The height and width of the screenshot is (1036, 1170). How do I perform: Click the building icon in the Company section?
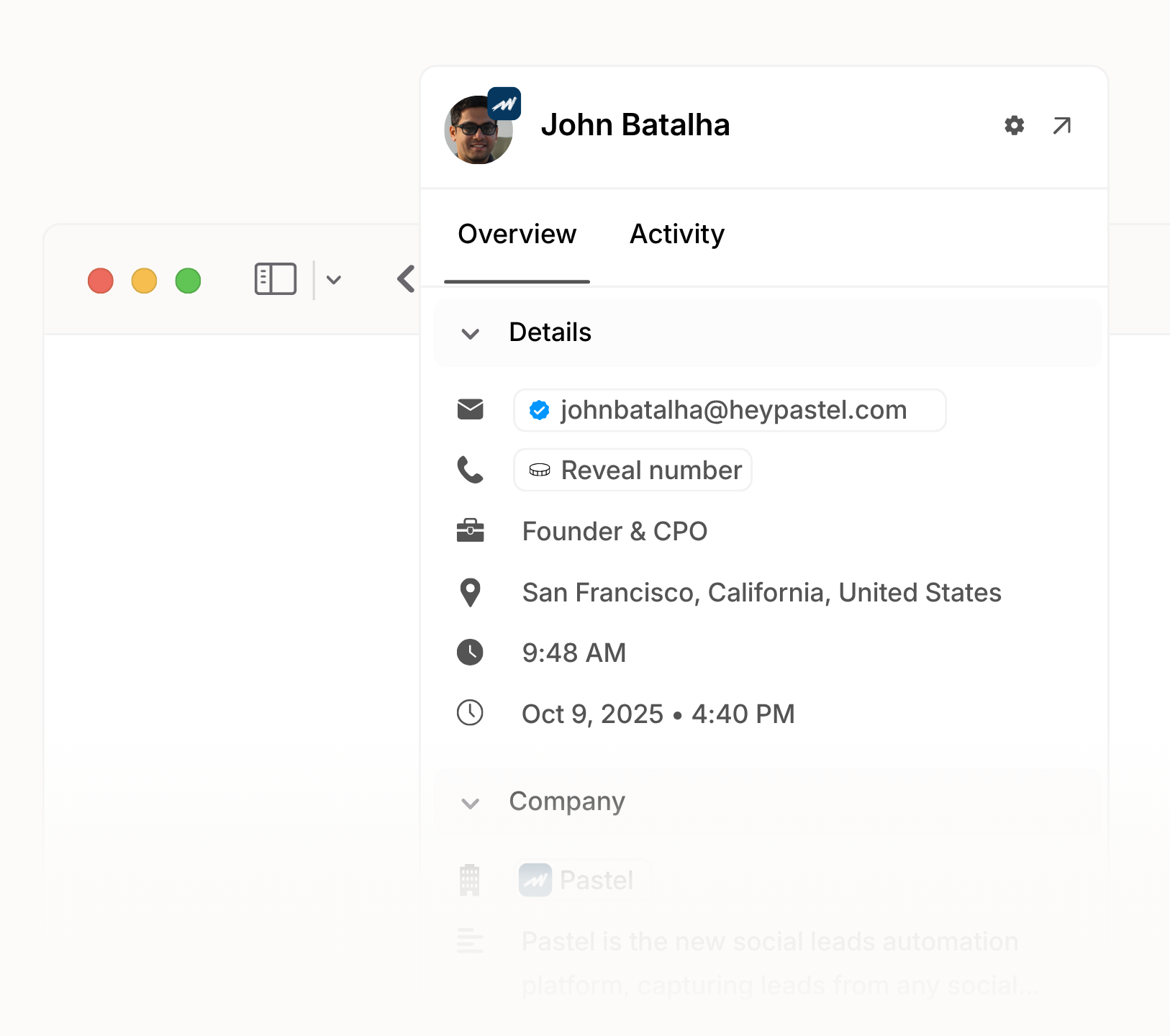471,879
